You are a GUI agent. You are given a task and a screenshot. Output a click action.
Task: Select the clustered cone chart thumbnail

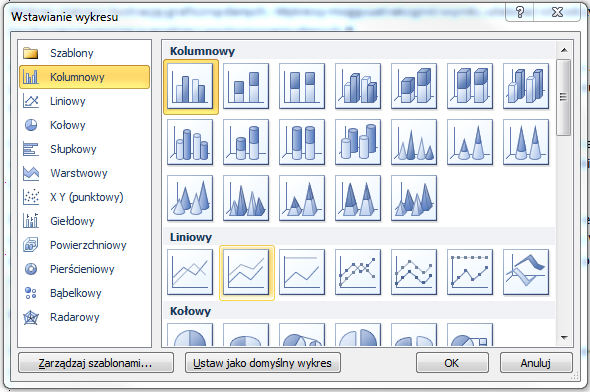[x=414, y=142]
